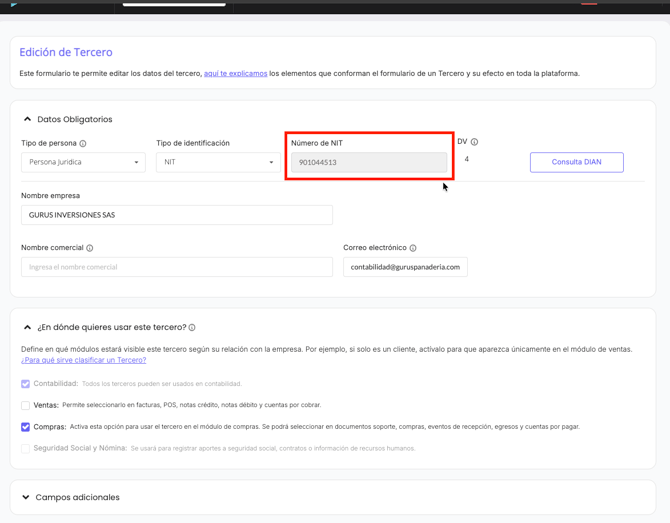Image resolution: width=670 pixels, height=523 pixels.
Task: Click the DV info icon
Action: click(x=474, y=142)
